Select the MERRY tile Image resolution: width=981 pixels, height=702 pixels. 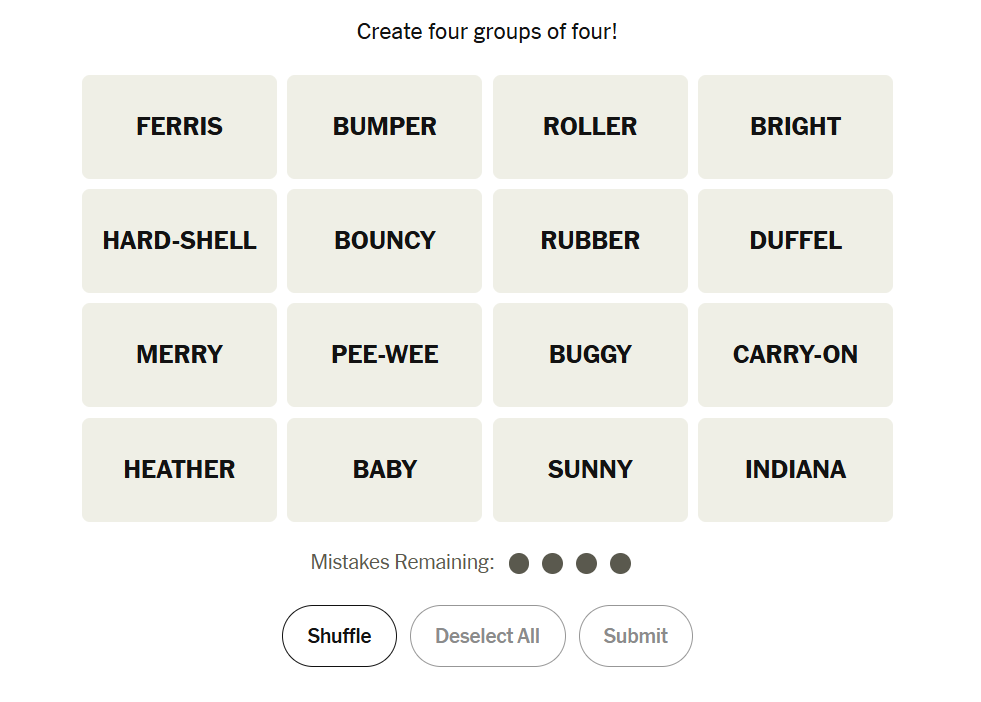(179, 355)
